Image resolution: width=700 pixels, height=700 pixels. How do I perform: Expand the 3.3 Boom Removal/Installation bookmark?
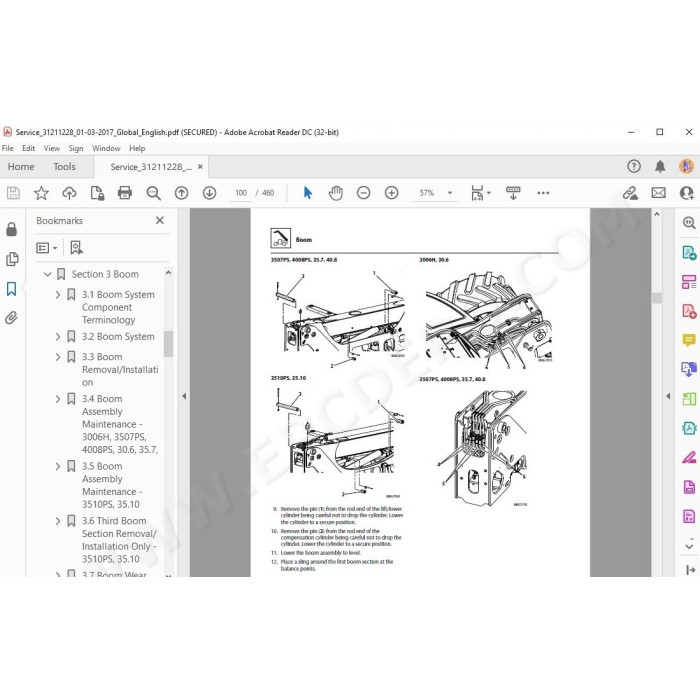point(58,357)
